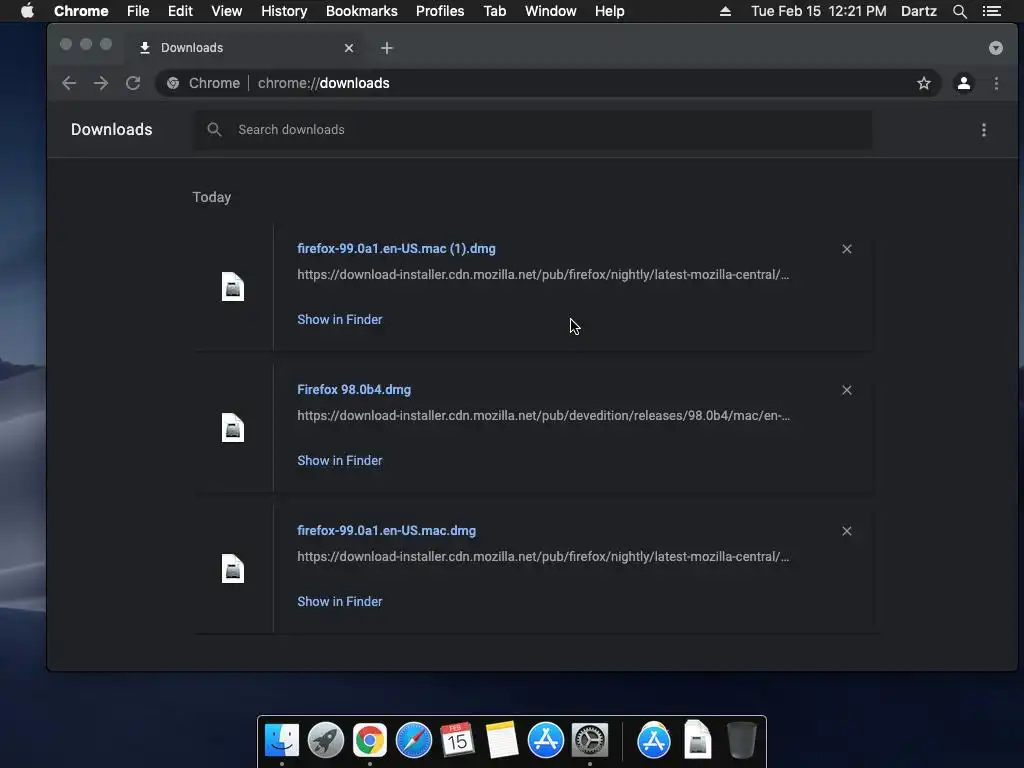Open the Bookmarks menu
The width and height of the screenshot is (1024, 768).
point(362,11)
